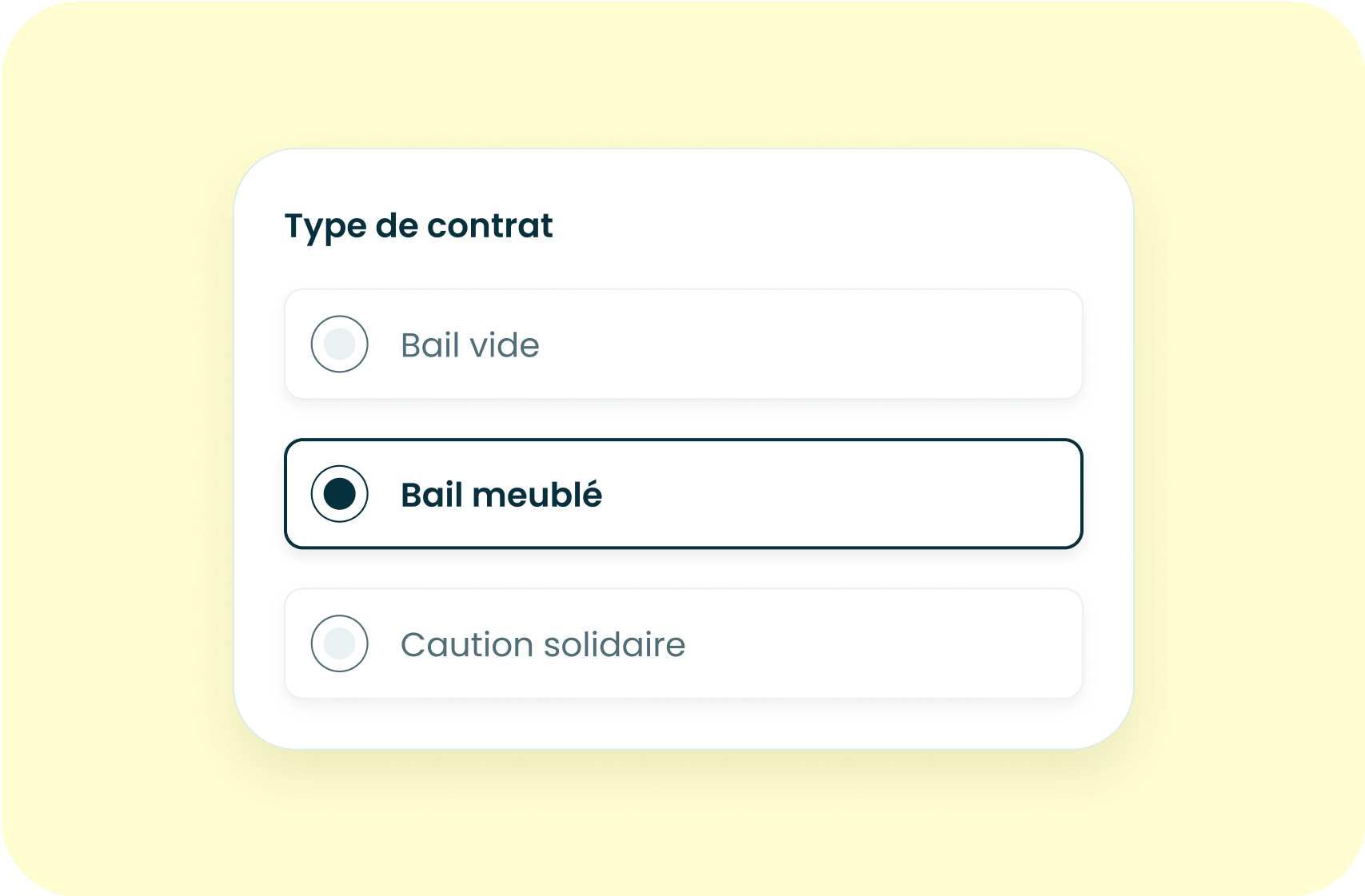
Task: Click the word "Caution" in the third option
Action: click(466, 644)
